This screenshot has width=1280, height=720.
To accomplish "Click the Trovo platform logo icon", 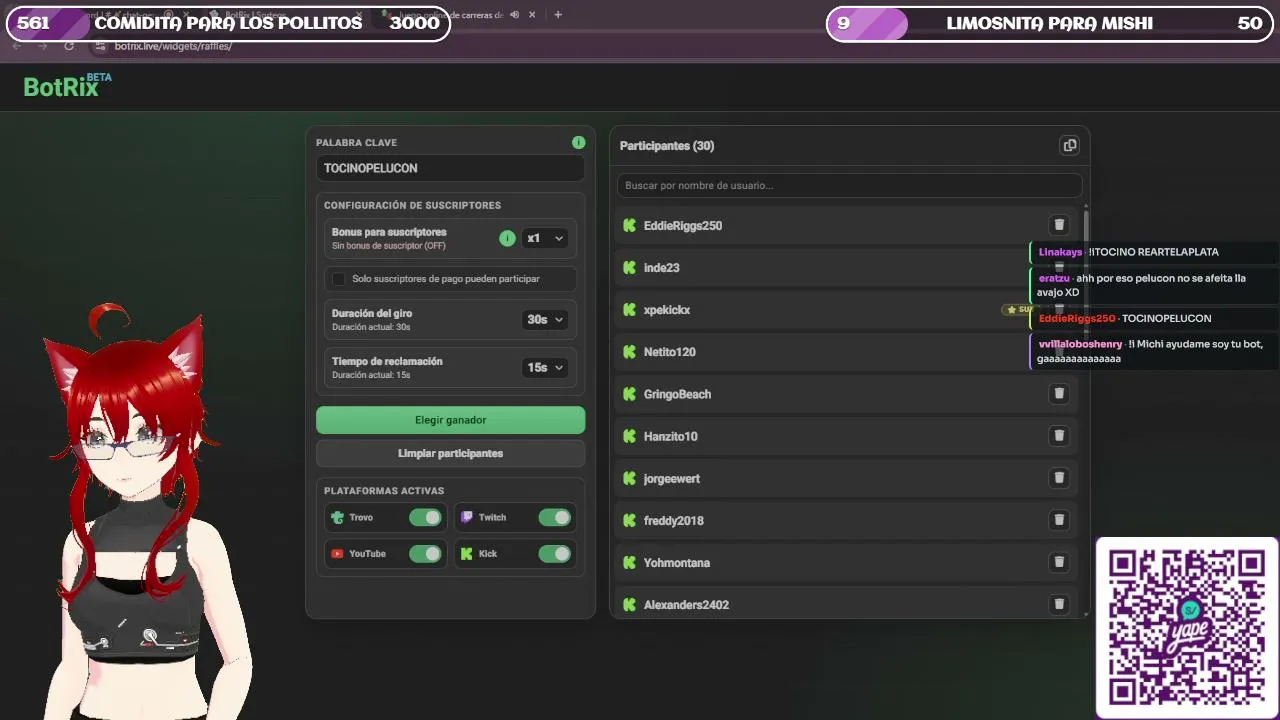I will (x=338, y=517).
